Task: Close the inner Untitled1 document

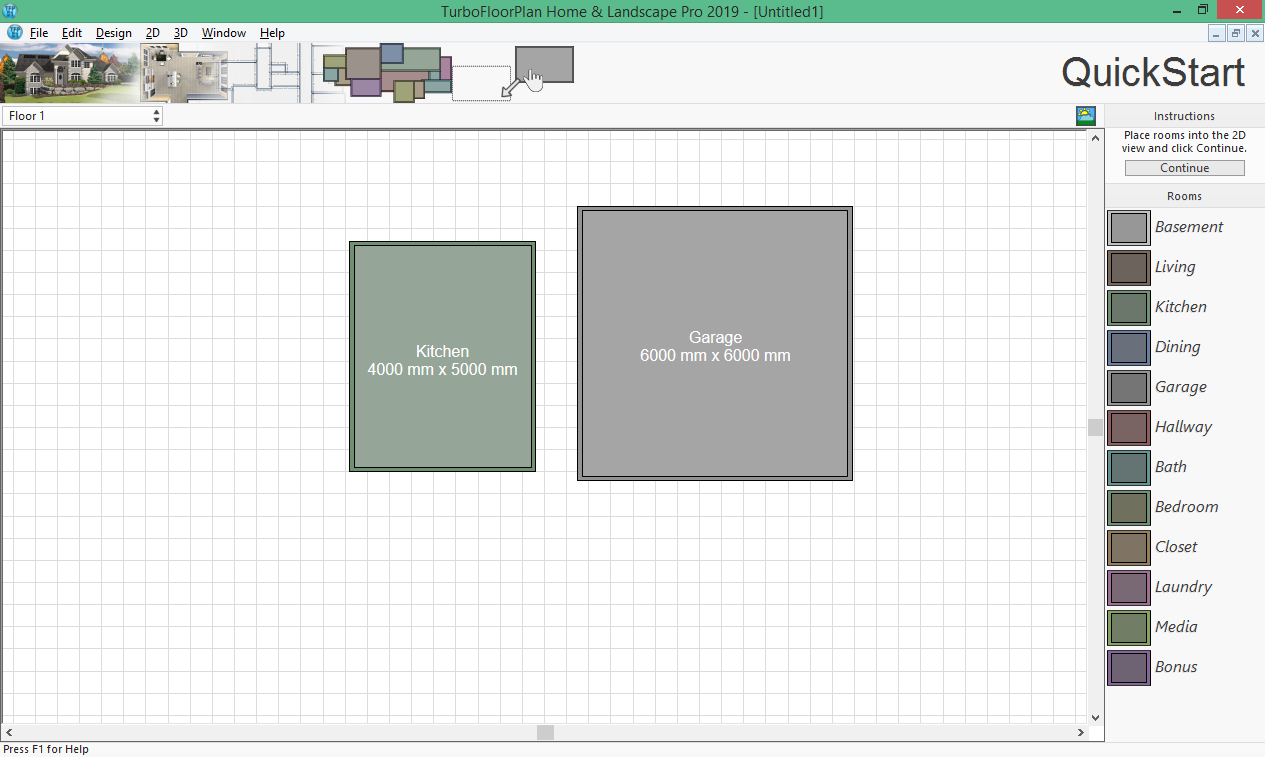Action: tap(1255, 33)
